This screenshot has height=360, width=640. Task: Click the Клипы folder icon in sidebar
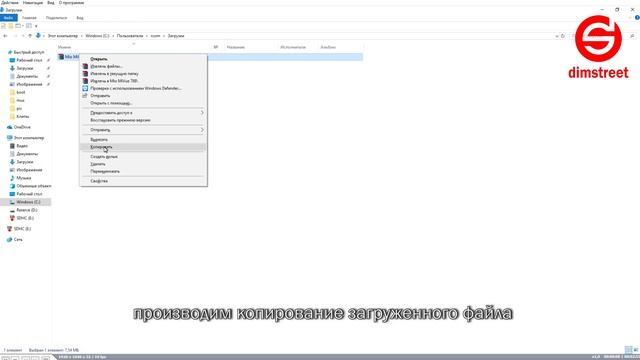(12, 116)
